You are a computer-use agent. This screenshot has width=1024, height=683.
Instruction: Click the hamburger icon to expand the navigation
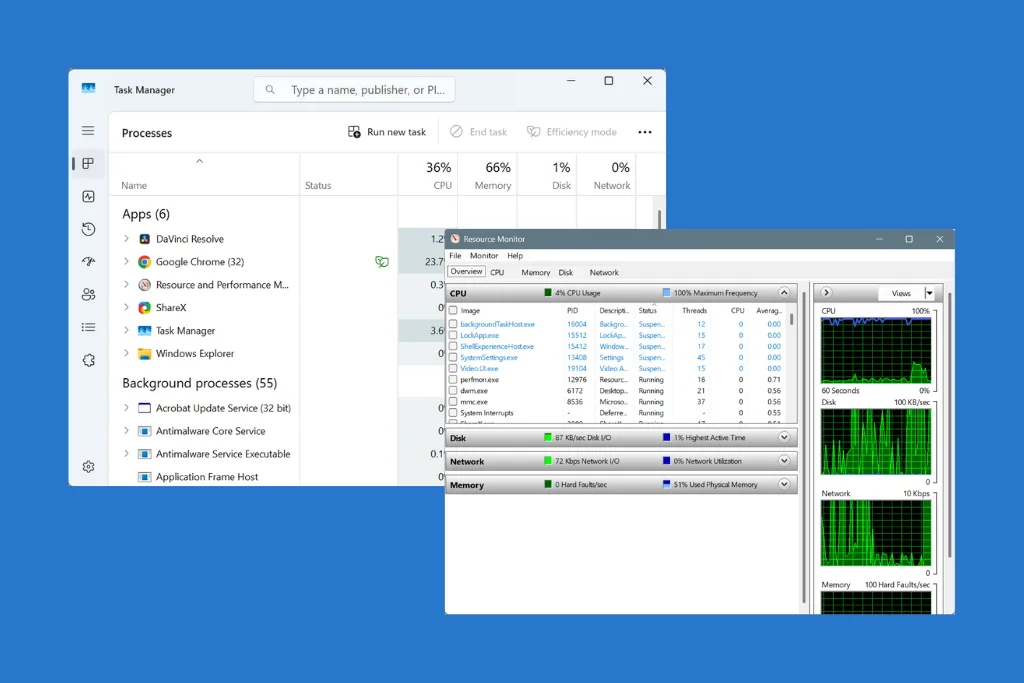pos(88,129)
